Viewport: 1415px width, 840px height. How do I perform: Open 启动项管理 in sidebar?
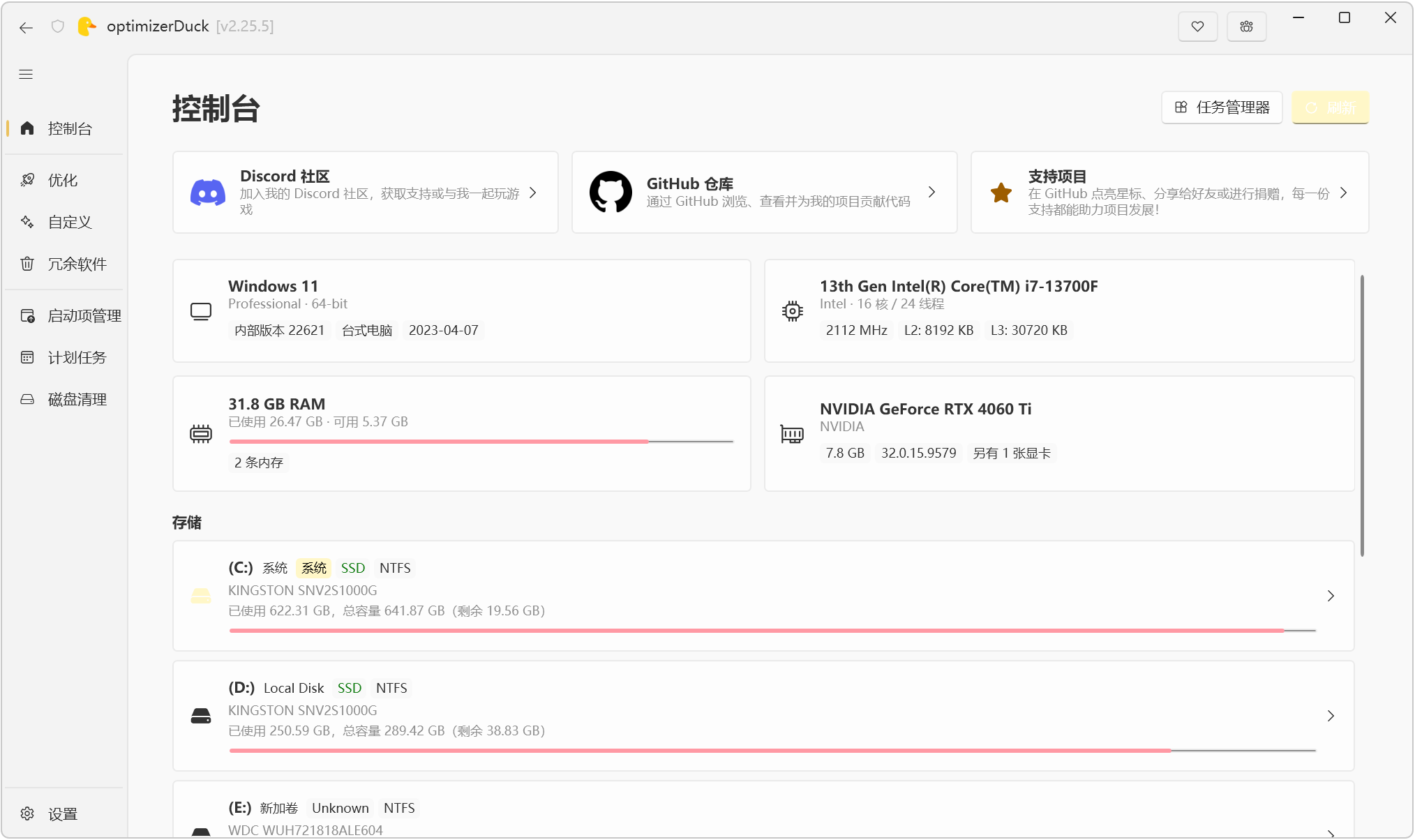64,315
